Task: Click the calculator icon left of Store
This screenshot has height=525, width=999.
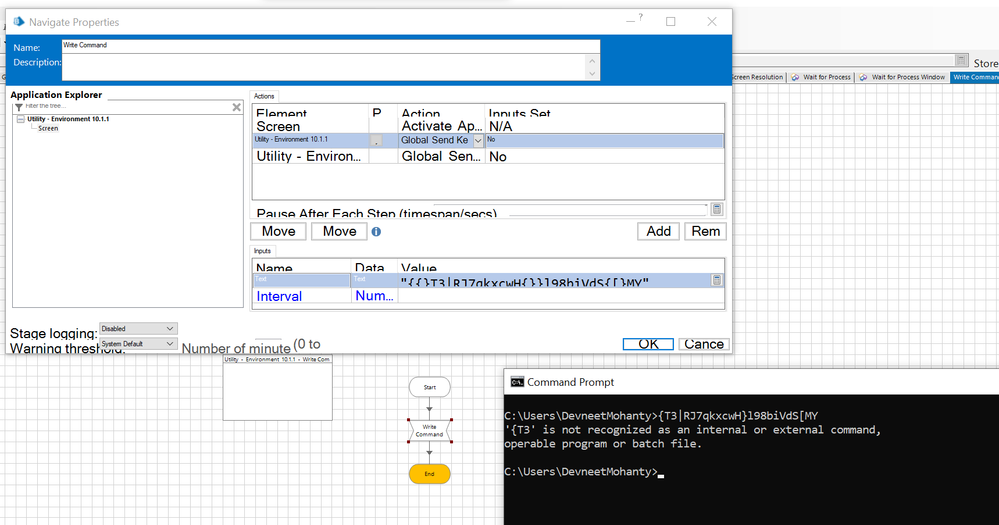Action: (961, 60)
